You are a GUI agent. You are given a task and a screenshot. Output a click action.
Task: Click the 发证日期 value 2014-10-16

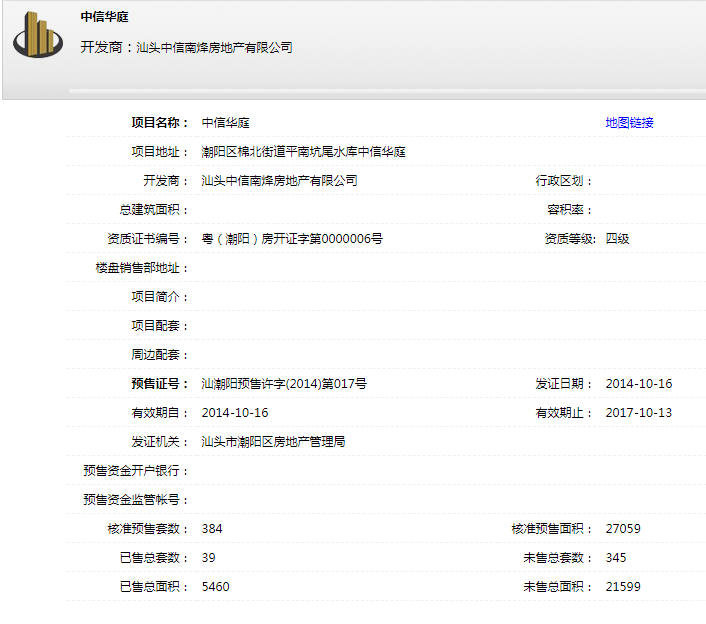(x=638, y=384)
